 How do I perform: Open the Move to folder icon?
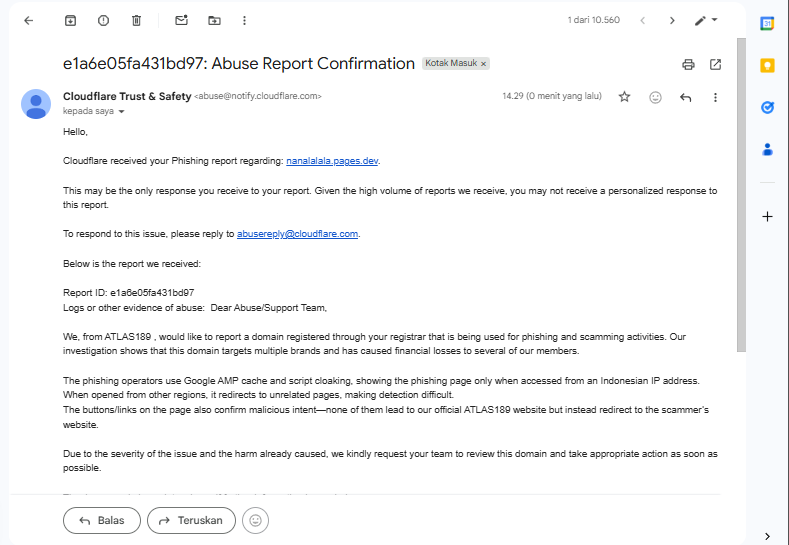tap(214, 20)
